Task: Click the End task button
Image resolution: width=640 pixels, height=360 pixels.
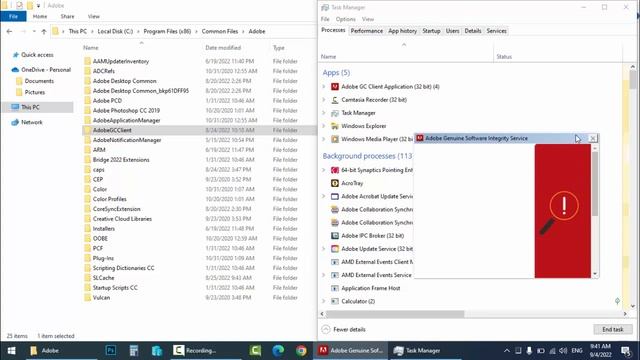Action: [x=613, y=329]
